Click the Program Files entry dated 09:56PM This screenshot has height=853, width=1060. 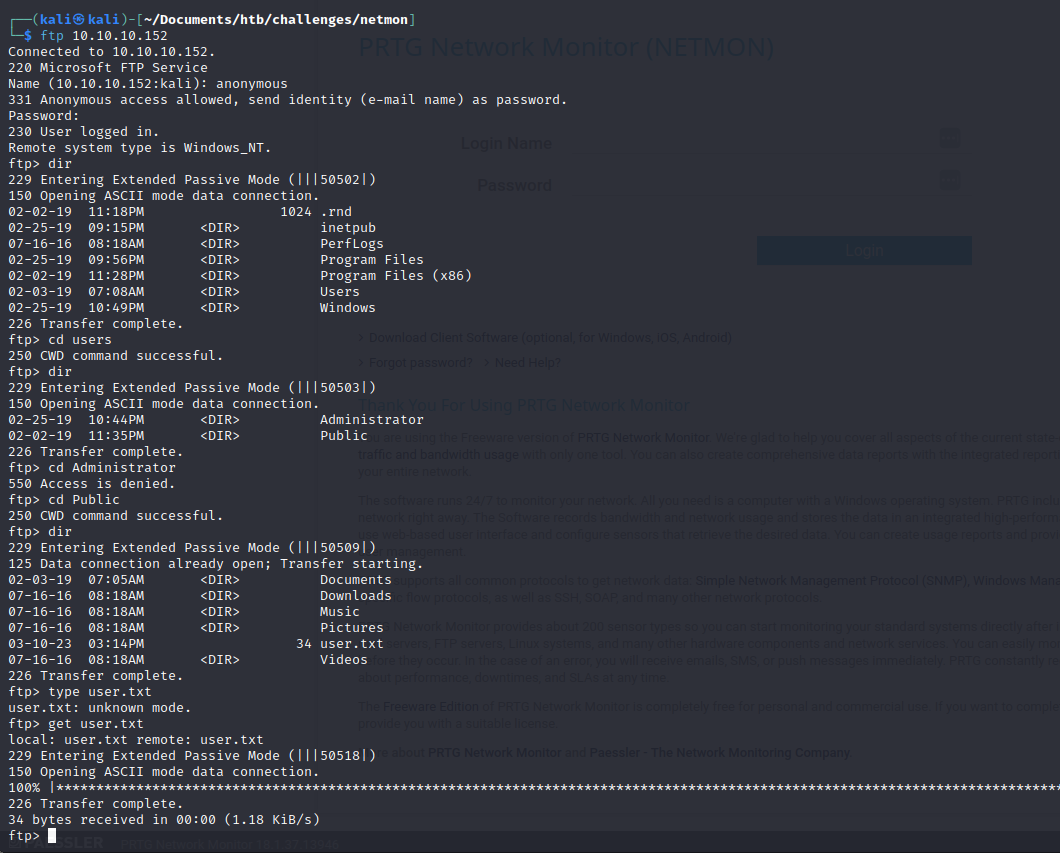[x=371, y=260]
